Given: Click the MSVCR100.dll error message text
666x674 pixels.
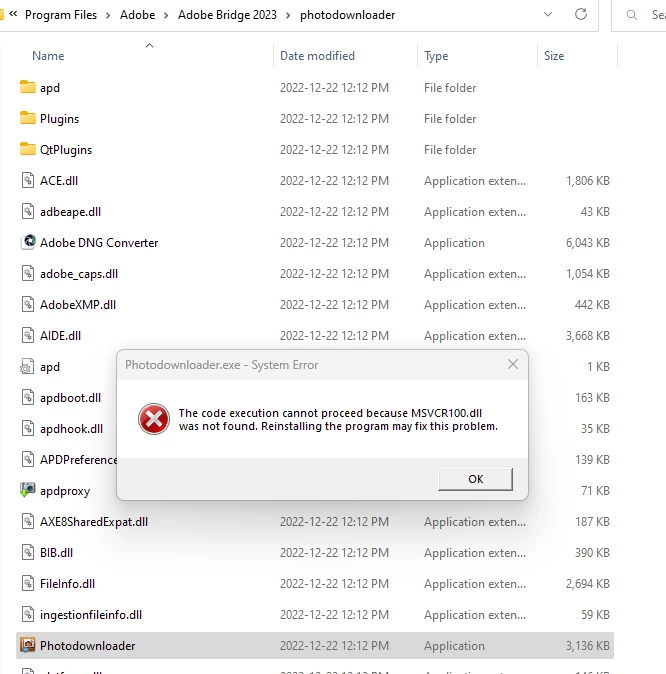Looking at the screenshot, I should tap(338, 420).
